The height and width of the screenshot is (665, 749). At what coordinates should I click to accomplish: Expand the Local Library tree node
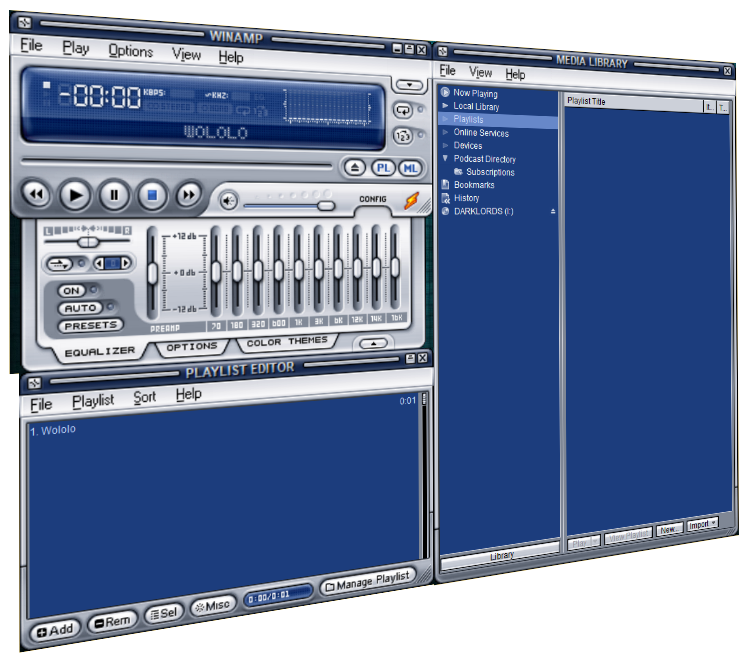(x=445, y=106)
